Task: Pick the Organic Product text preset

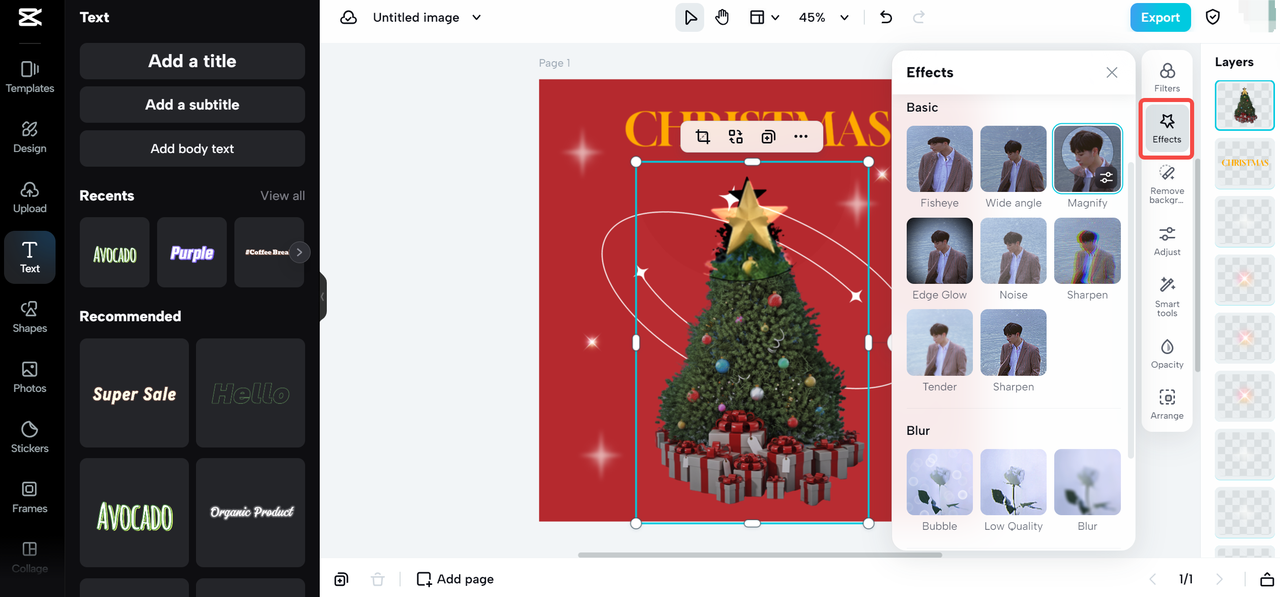Action: pyautogui.click(x=250, y=512)
